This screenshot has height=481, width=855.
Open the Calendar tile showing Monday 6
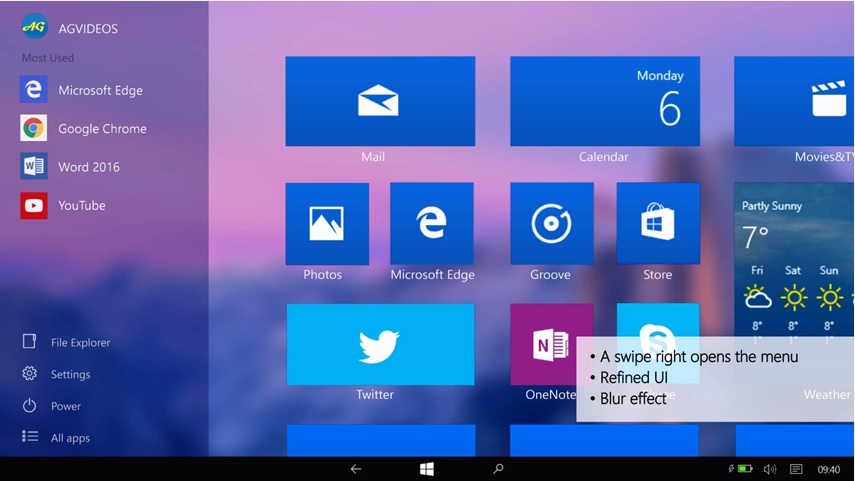click(605, 101)
